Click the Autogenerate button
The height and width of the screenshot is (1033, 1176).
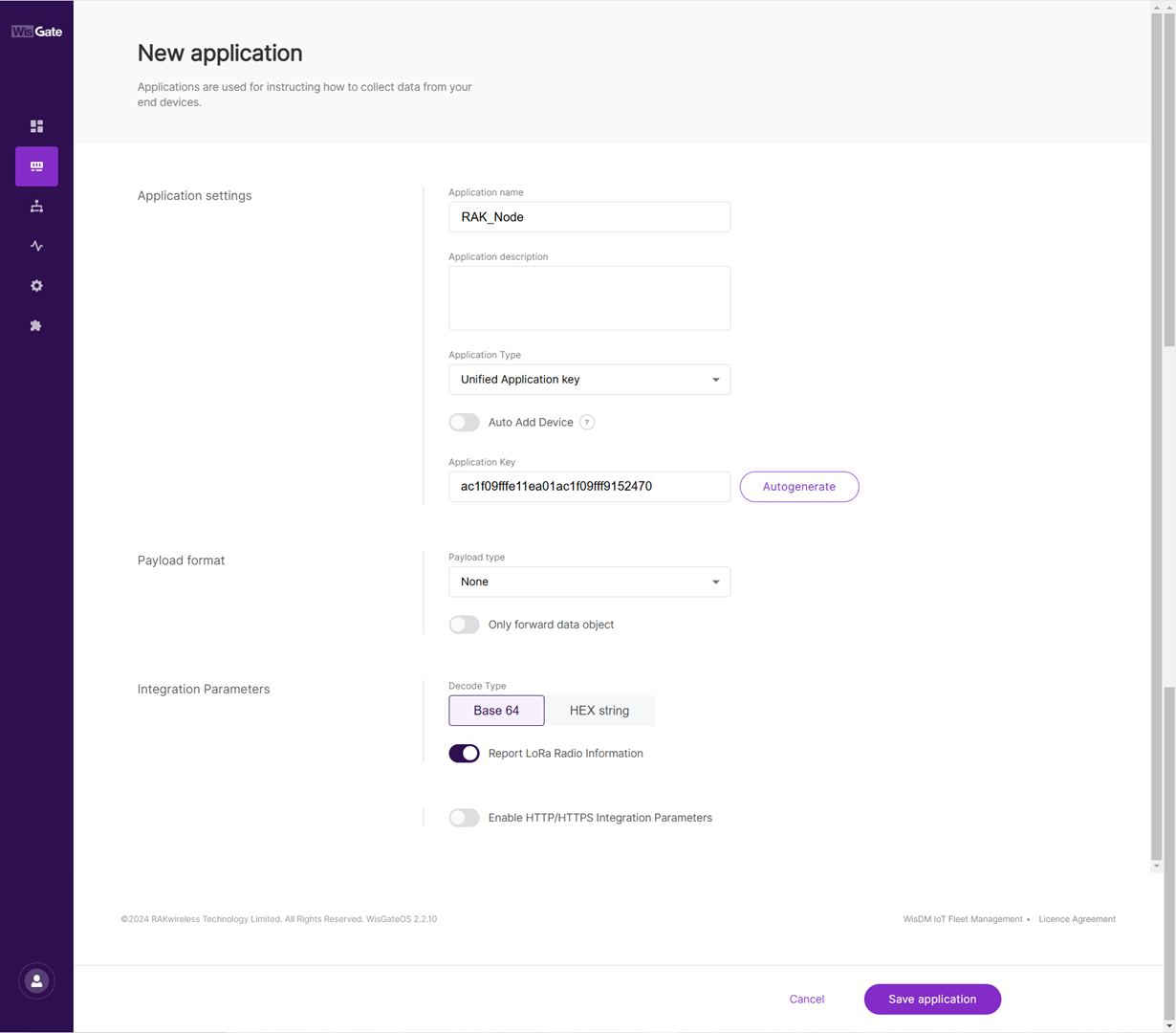click(799, 487)
